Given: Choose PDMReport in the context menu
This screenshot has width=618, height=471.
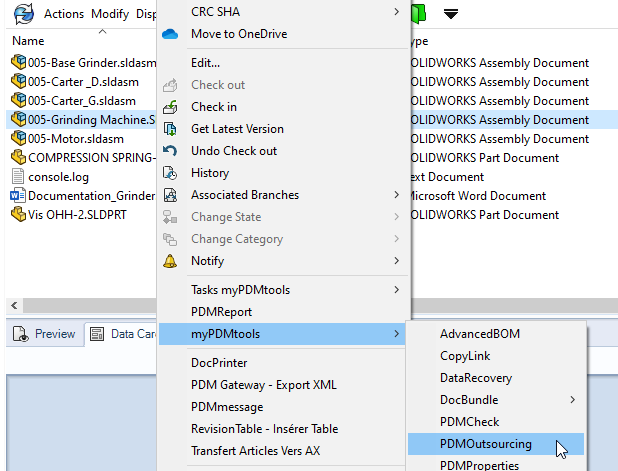Looking at the screenshot, I should [x=221, y=312].
